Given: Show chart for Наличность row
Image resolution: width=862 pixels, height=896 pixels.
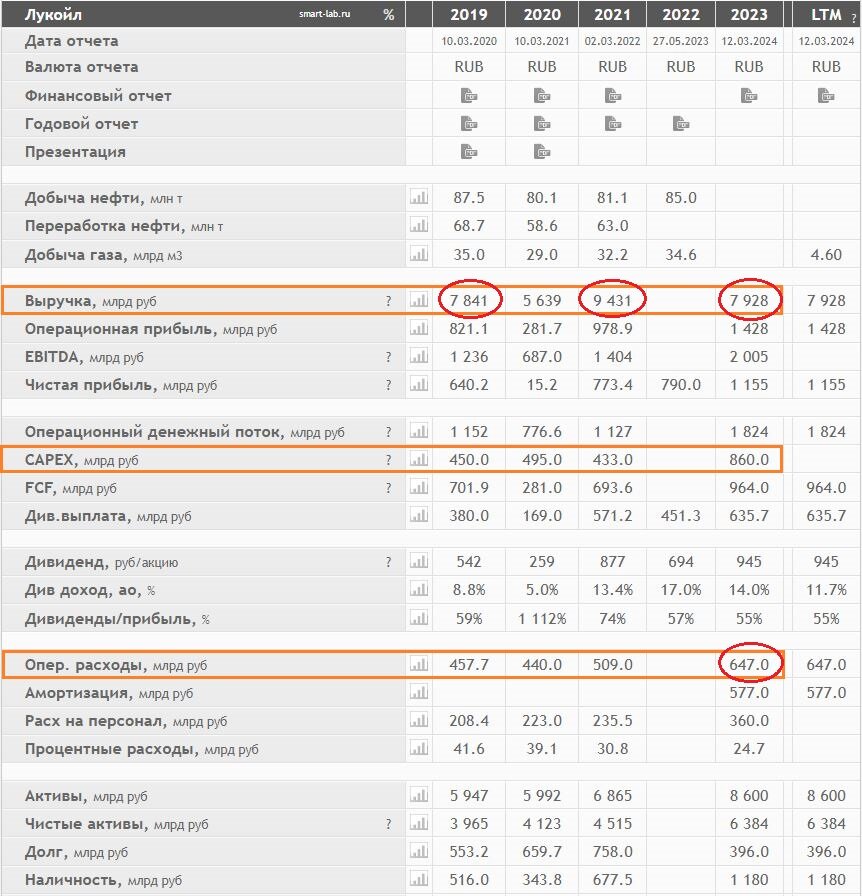Looking at the screenshot, I should [419, 879].
